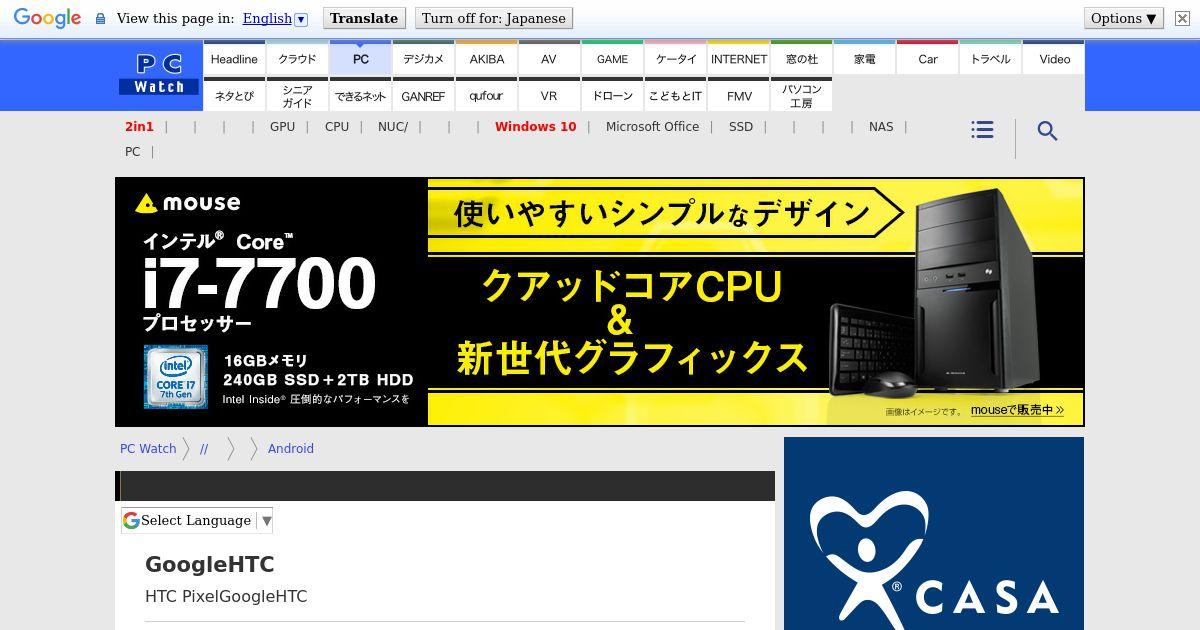Click the CASA advertisement image
Viewport: 1200px width, 630px height.
pos(934,534)
